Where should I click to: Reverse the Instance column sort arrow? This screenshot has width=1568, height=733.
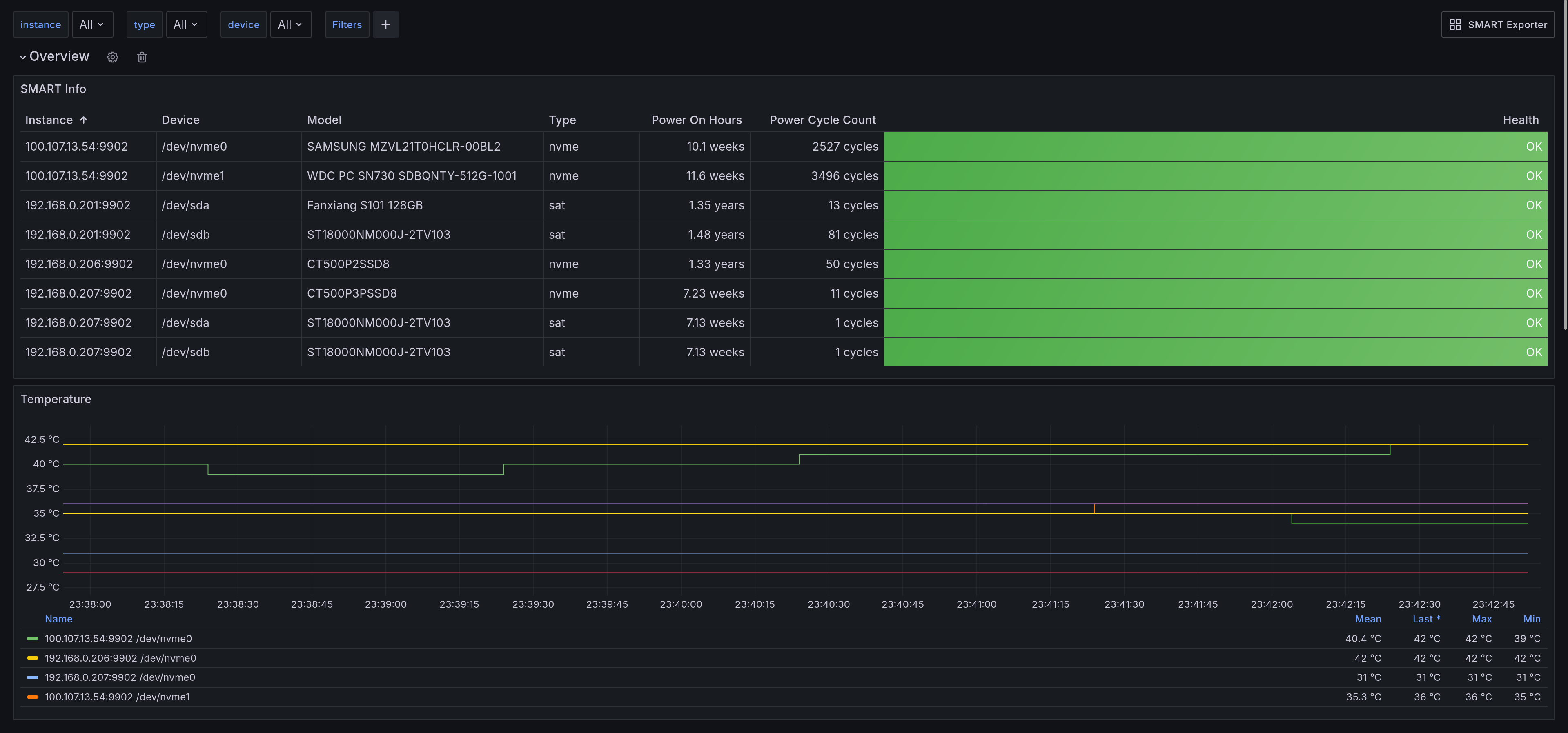[x=84, y=120]
